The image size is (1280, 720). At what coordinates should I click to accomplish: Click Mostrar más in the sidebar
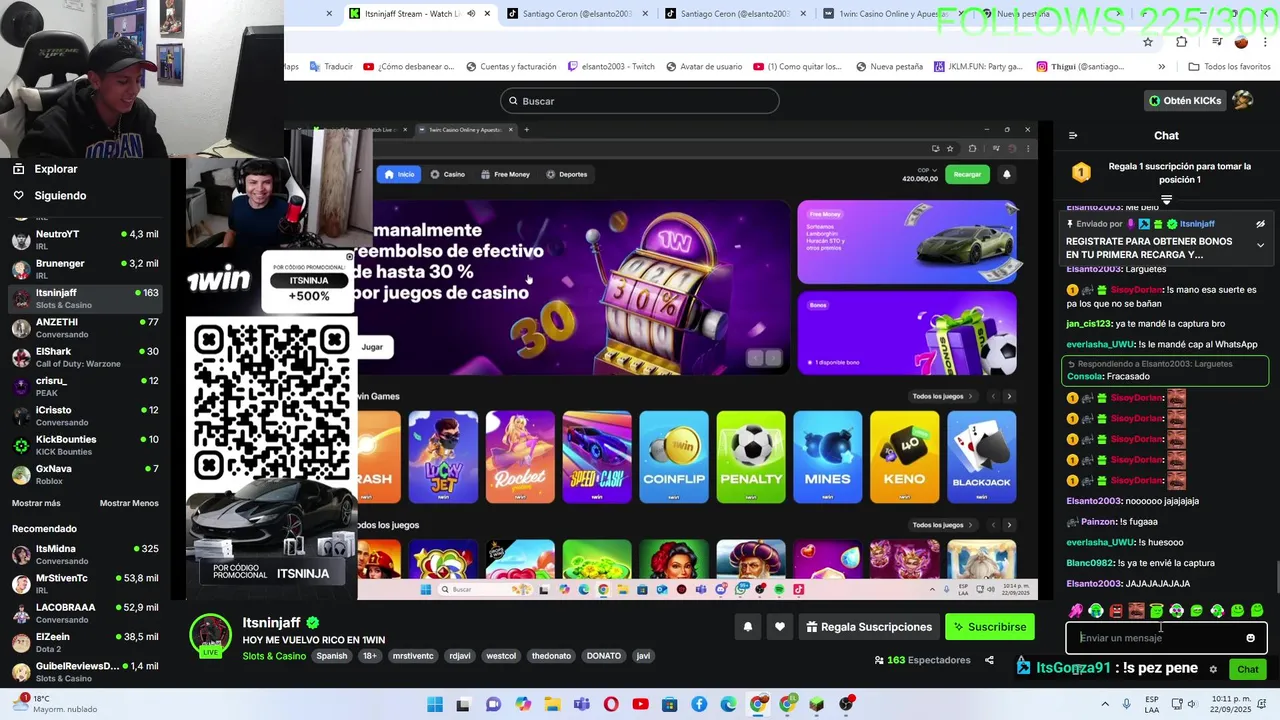point(36,503)
